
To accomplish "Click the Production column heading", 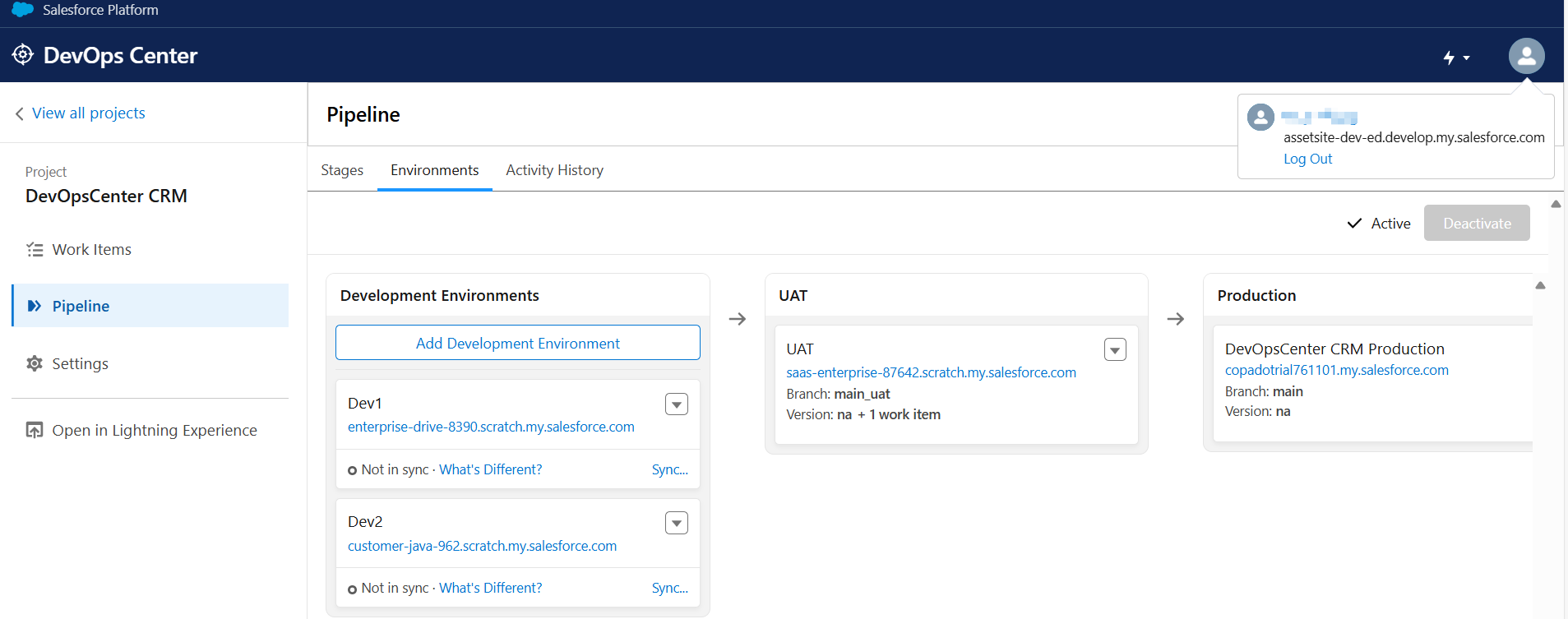I will point(1256,295).
